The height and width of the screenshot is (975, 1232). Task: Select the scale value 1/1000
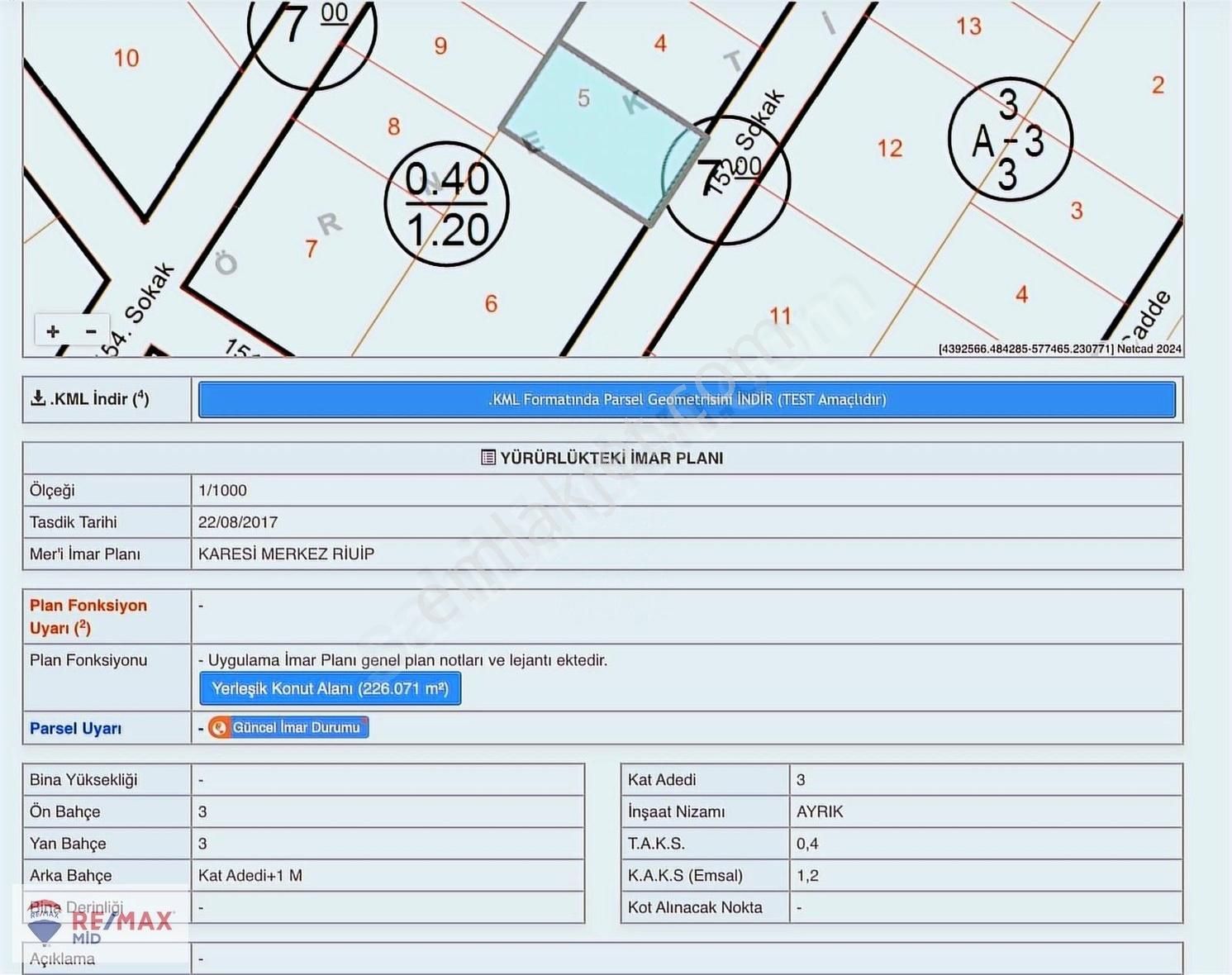coord(222,490)
